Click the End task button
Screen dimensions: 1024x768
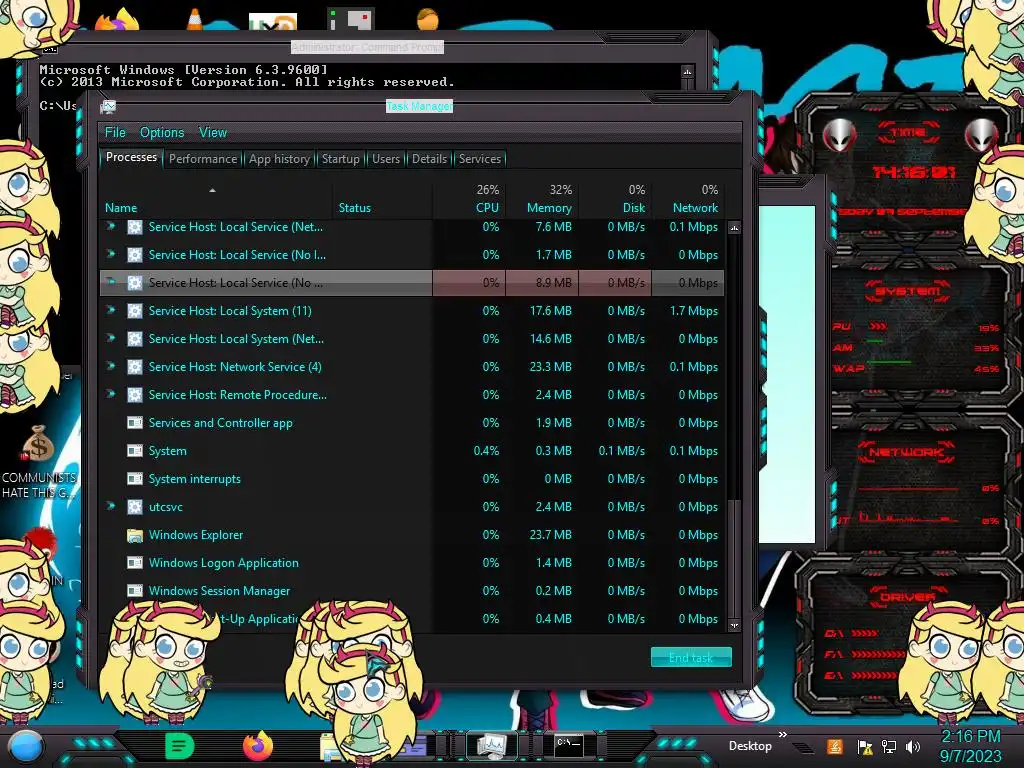pos(691,658)
